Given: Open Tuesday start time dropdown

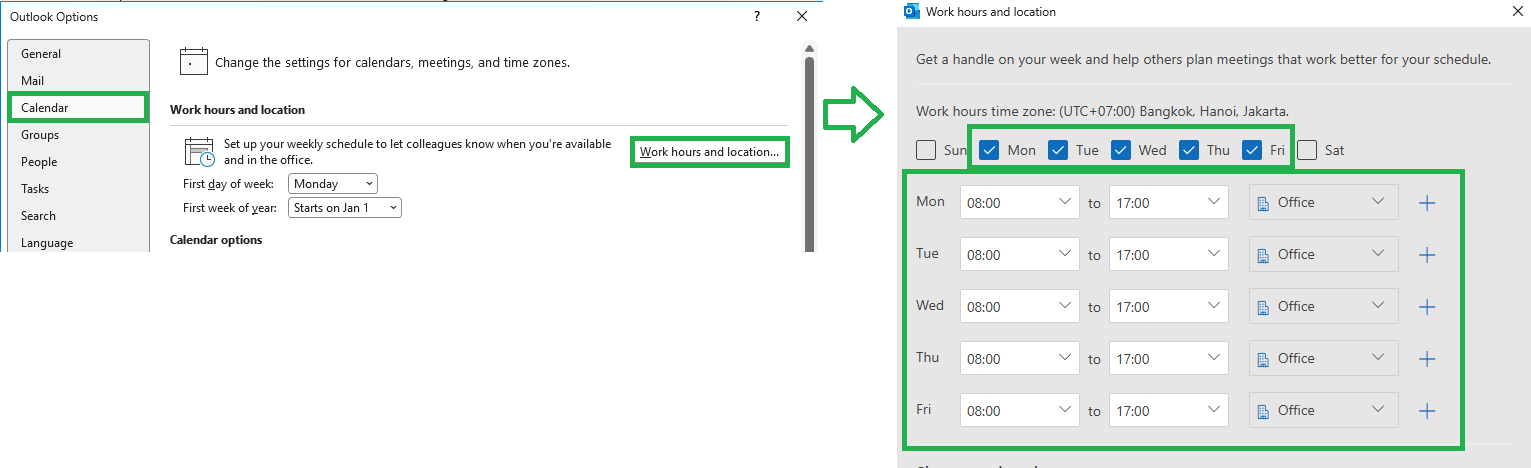Looking at the screenshot, I should point(1019,254).
